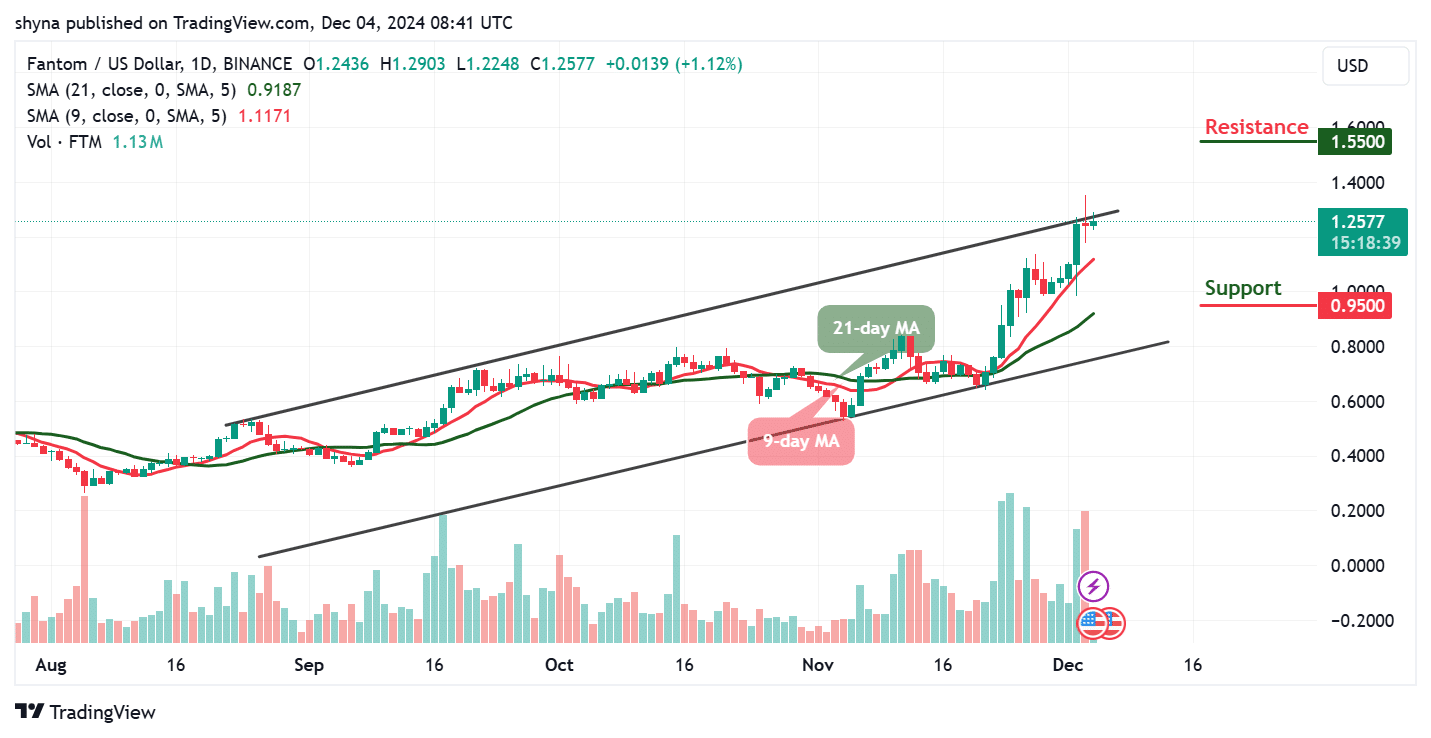Open the USD currency selector
Screen dimensions: 1431x738
(x=1366, y=66)
